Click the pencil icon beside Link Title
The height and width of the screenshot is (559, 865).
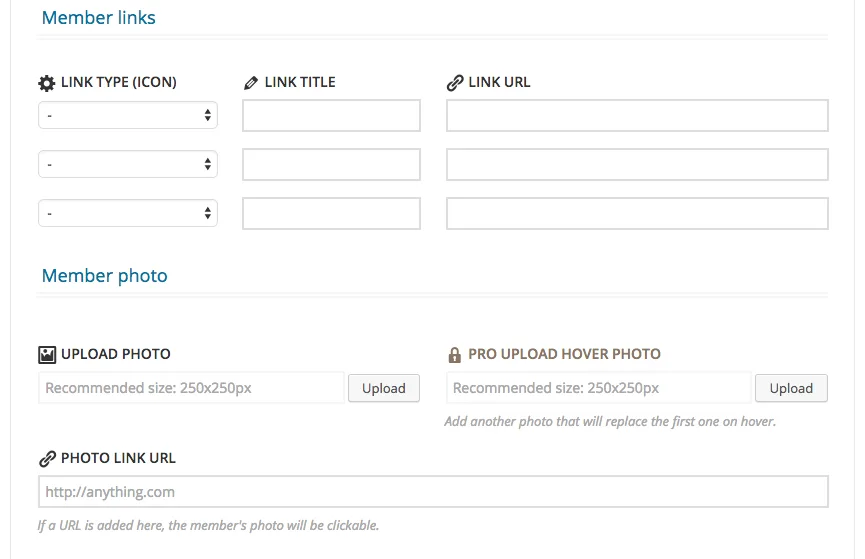250,83
